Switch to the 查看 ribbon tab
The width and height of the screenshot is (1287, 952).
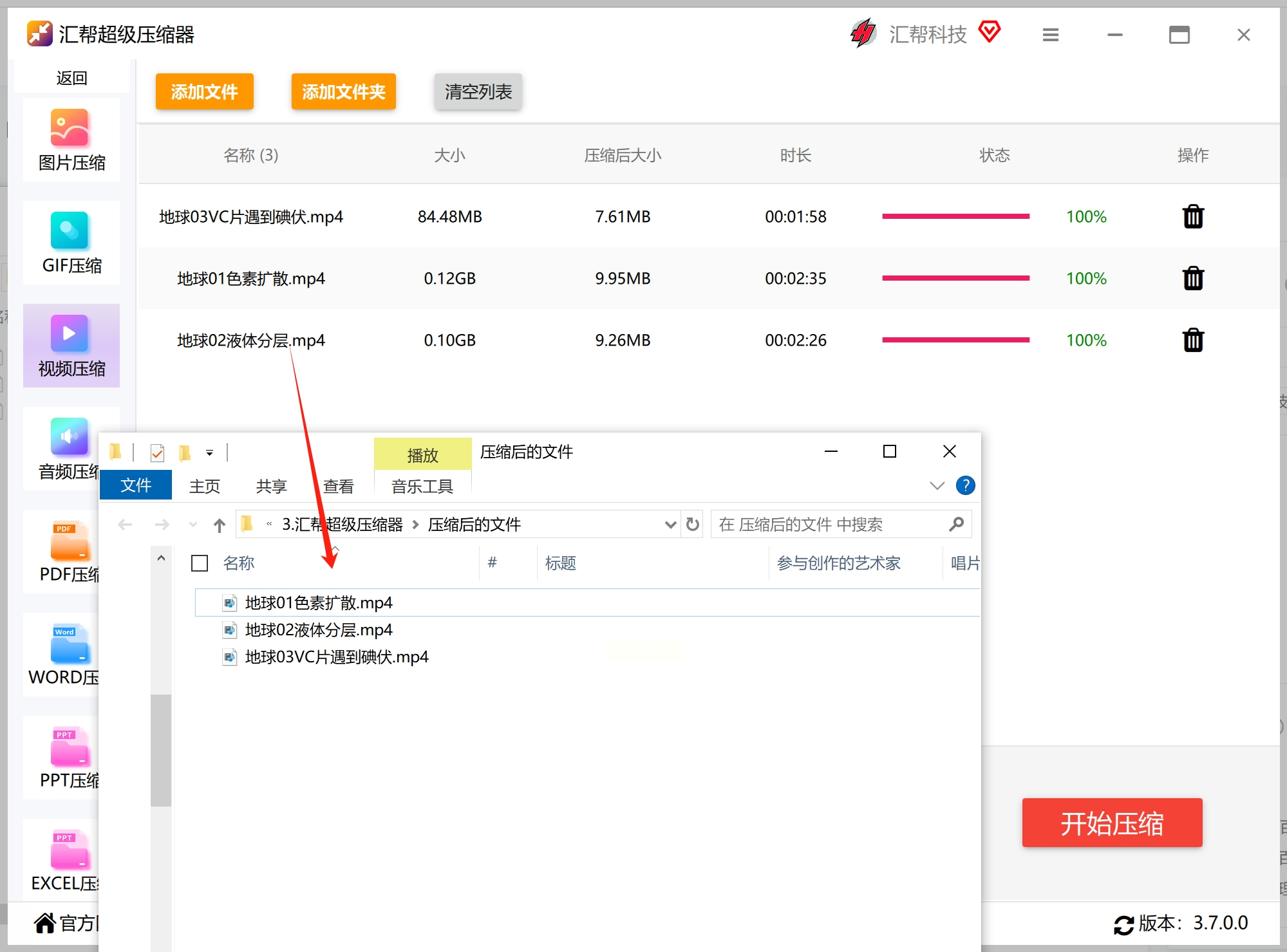[338, 487]
